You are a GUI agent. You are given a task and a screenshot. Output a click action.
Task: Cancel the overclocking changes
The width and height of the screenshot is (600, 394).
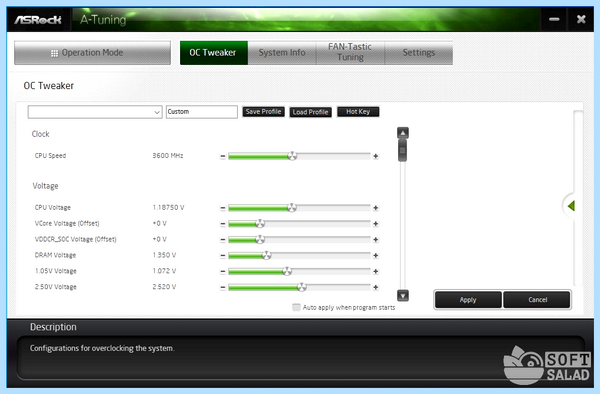pyautogui.click(x=537, y=300)
